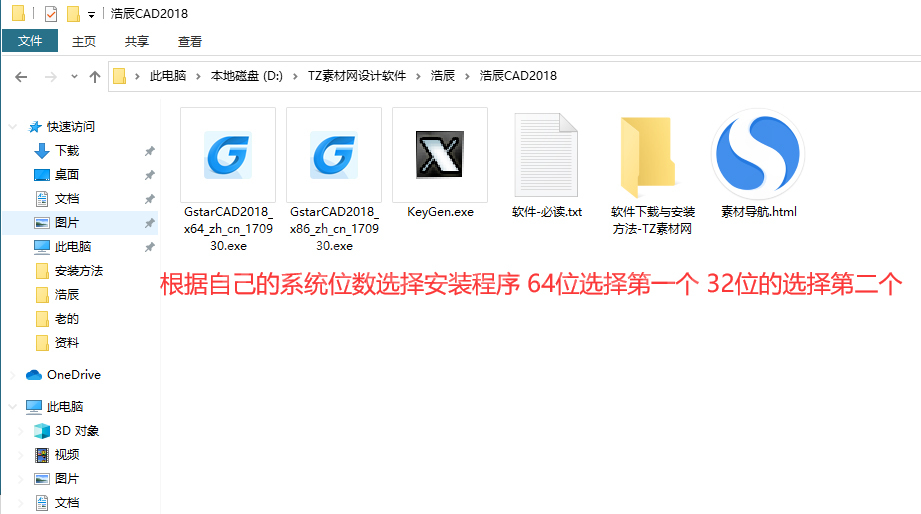The width and height of the screenshot is (921, 514).
Task: Open 老的 folder in sidebar
Action: pos(67,319)
